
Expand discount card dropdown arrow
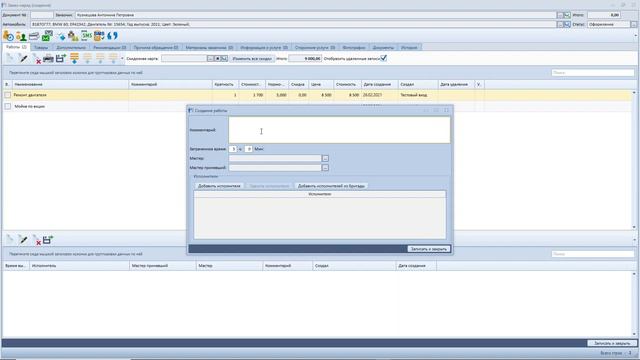coord(224,59)
